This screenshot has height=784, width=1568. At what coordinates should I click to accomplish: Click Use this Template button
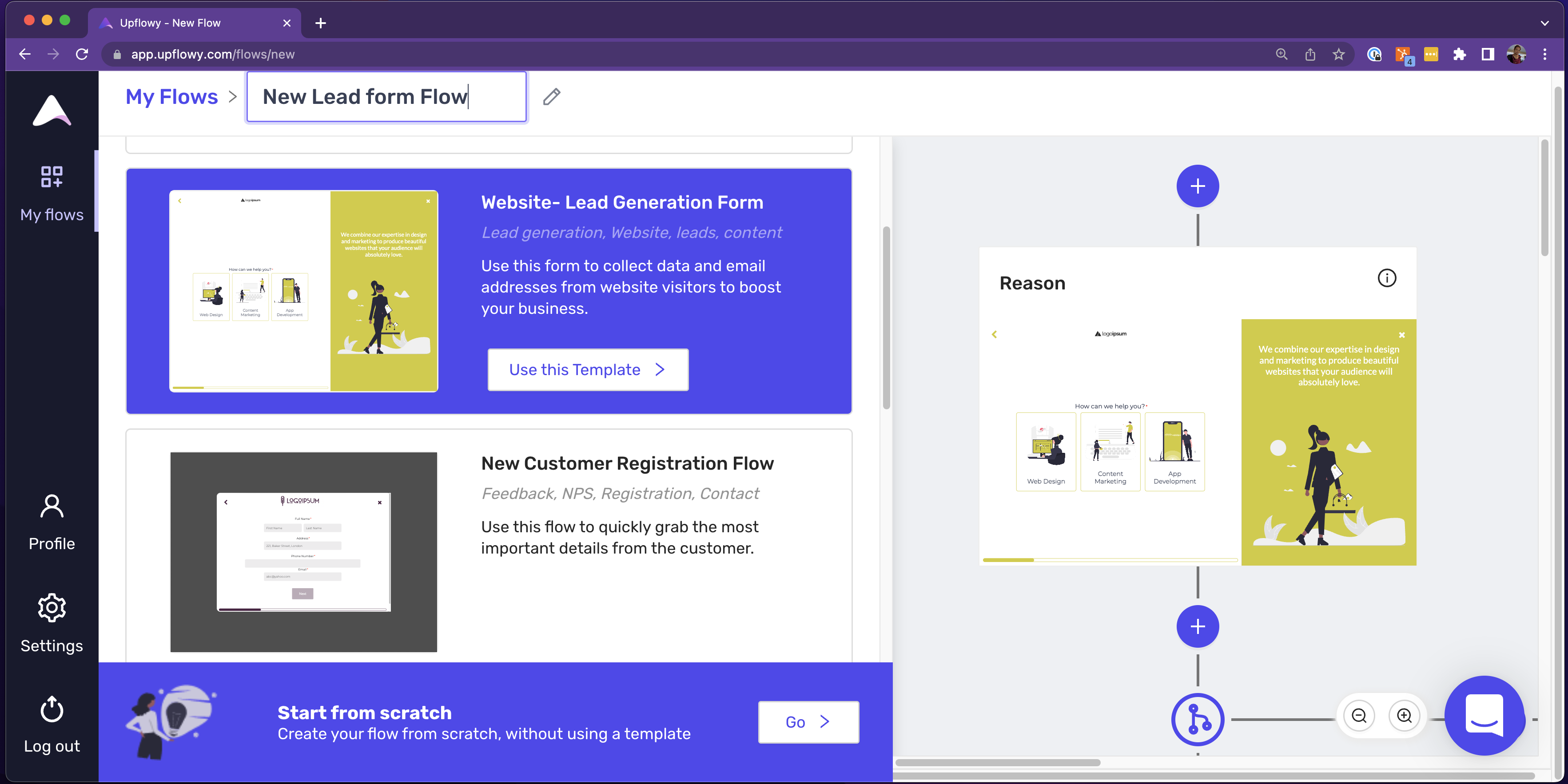(x=588, y=370)
